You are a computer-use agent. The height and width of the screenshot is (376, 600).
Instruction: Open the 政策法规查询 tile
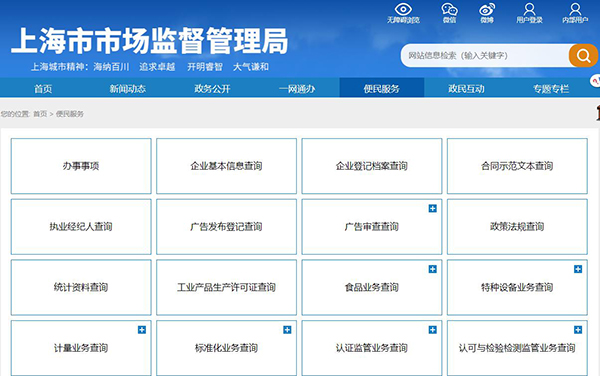click(x=517, y=226)
